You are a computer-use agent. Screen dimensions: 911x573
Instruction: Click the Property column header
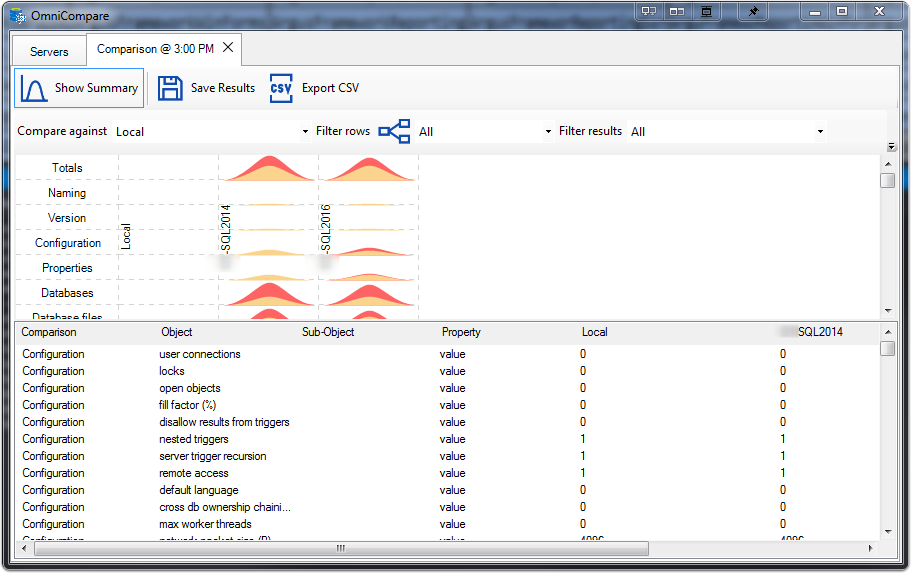461,332
